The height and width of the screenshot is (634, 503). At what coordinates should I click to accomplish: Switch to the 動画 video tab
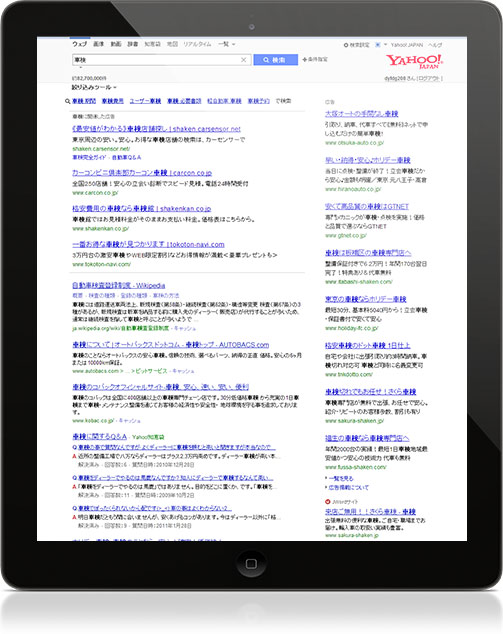pyautogui.click(x=116, y=44)
